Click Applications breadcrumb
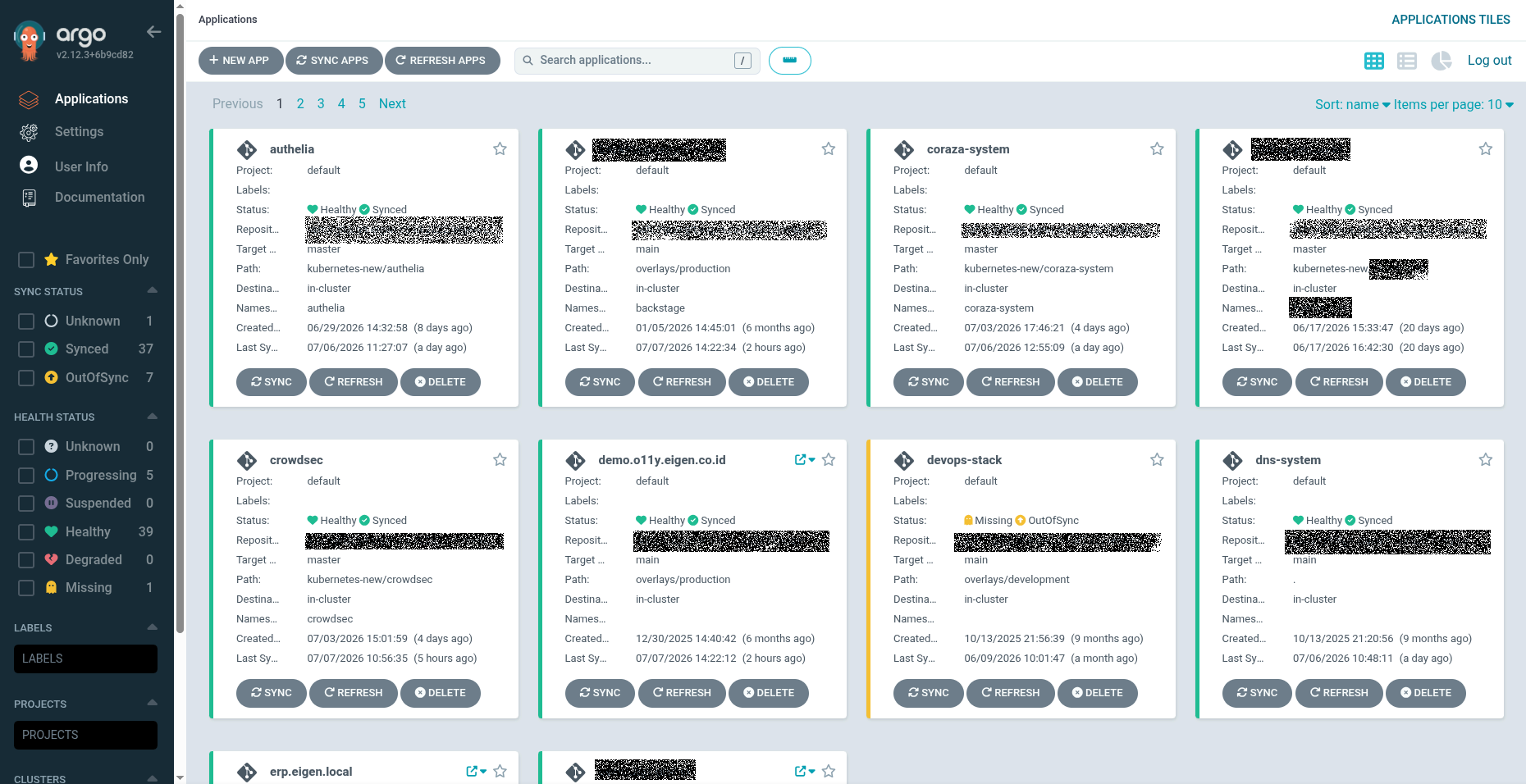 click(x=227, y=20)
